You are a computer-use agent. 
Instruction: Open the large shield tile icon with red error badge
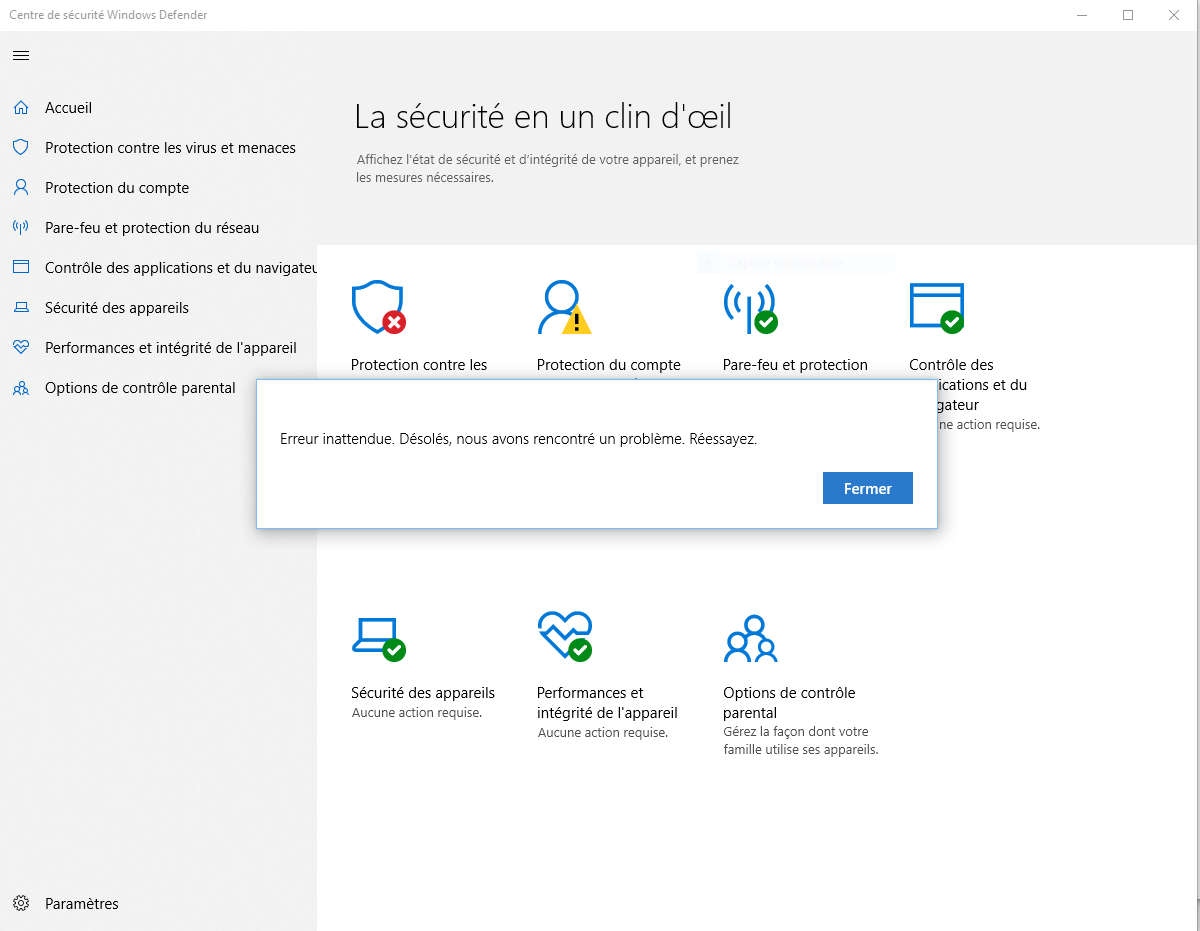click(379, 308)
